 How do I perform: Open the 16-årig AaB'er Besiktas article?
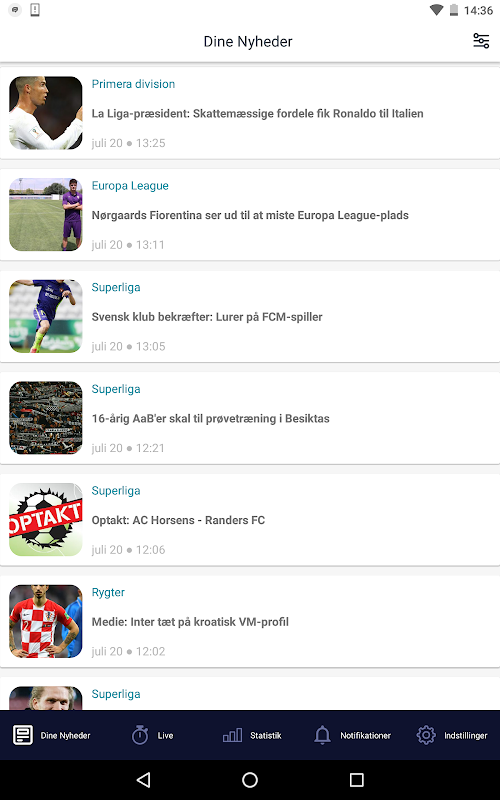click(250, 418)
